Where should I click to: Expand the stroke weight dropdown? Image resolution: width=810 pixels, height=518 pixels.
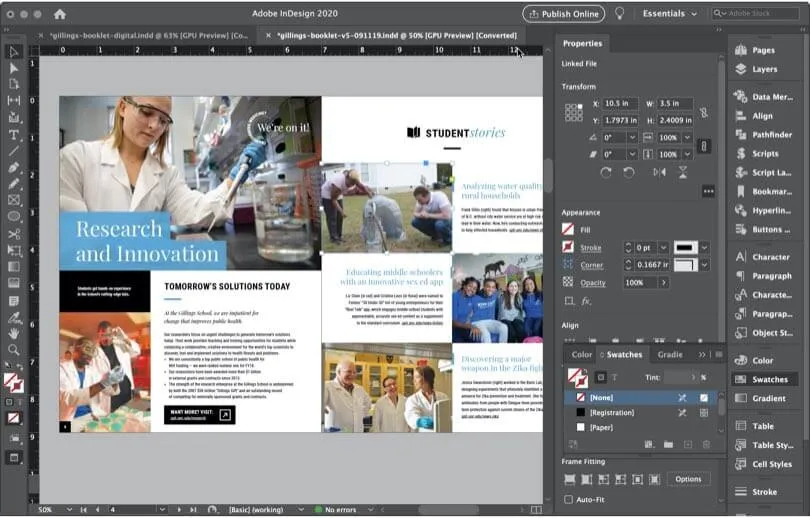point(662,247)
